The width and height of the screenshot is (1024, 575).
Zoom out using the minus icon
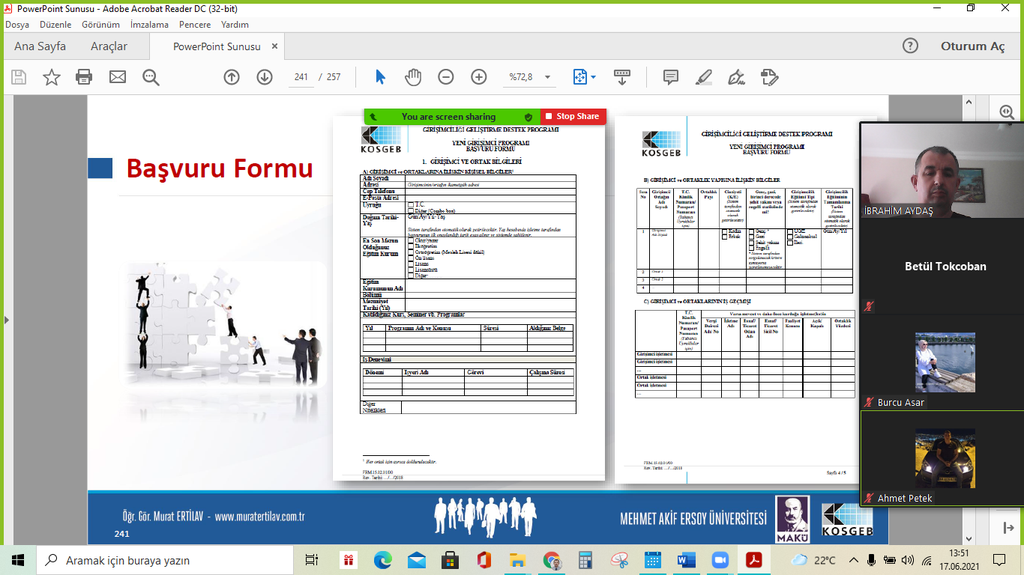tap(446, 77)
